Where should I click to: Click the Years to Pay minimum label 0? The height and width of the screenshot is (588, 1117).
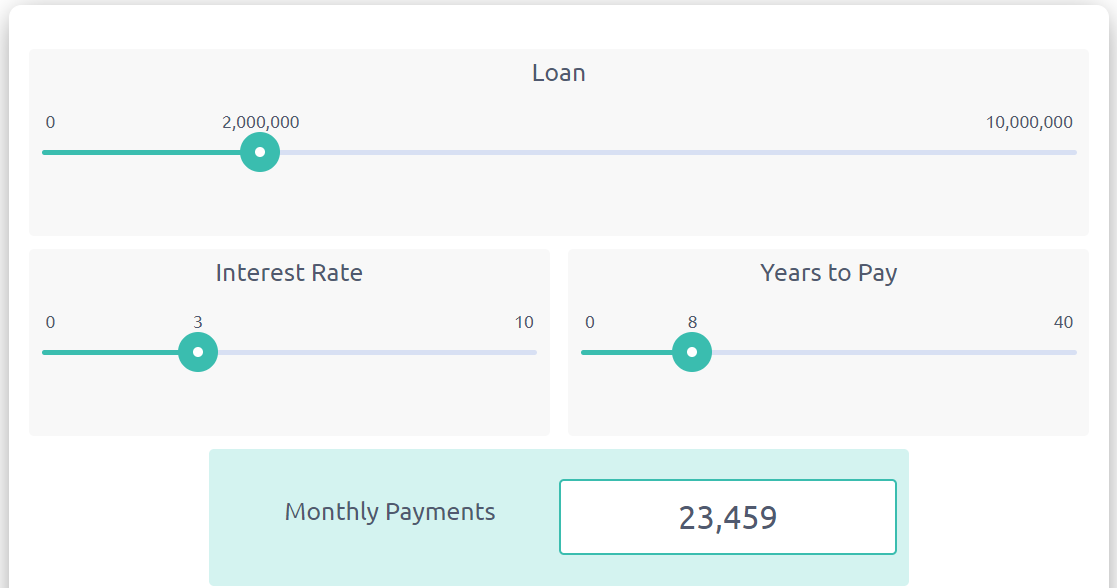click(x=590, y=322)
